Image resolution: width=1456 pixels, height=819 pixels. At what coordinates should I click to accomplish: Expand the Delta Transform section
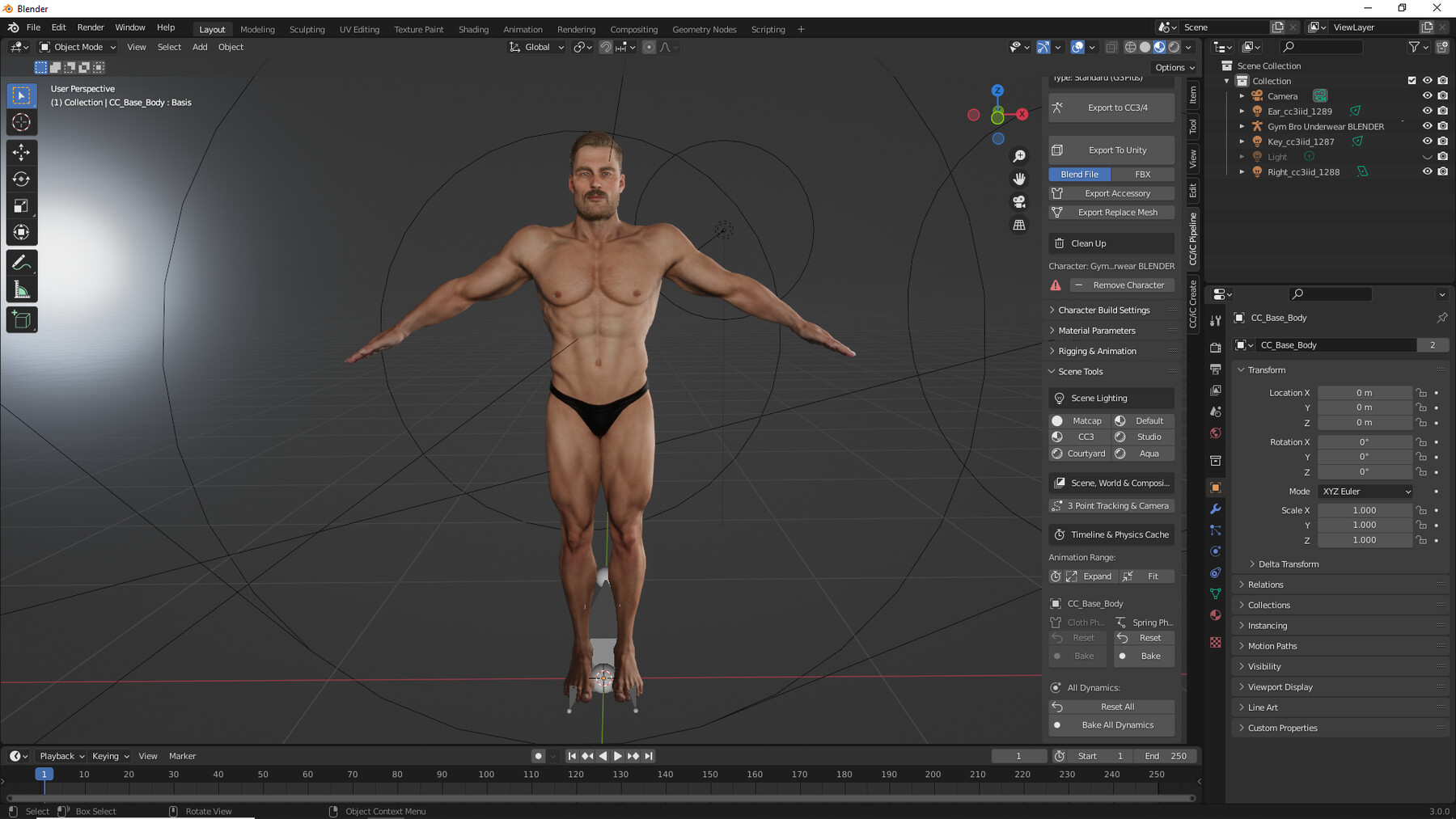point(1288,564)
